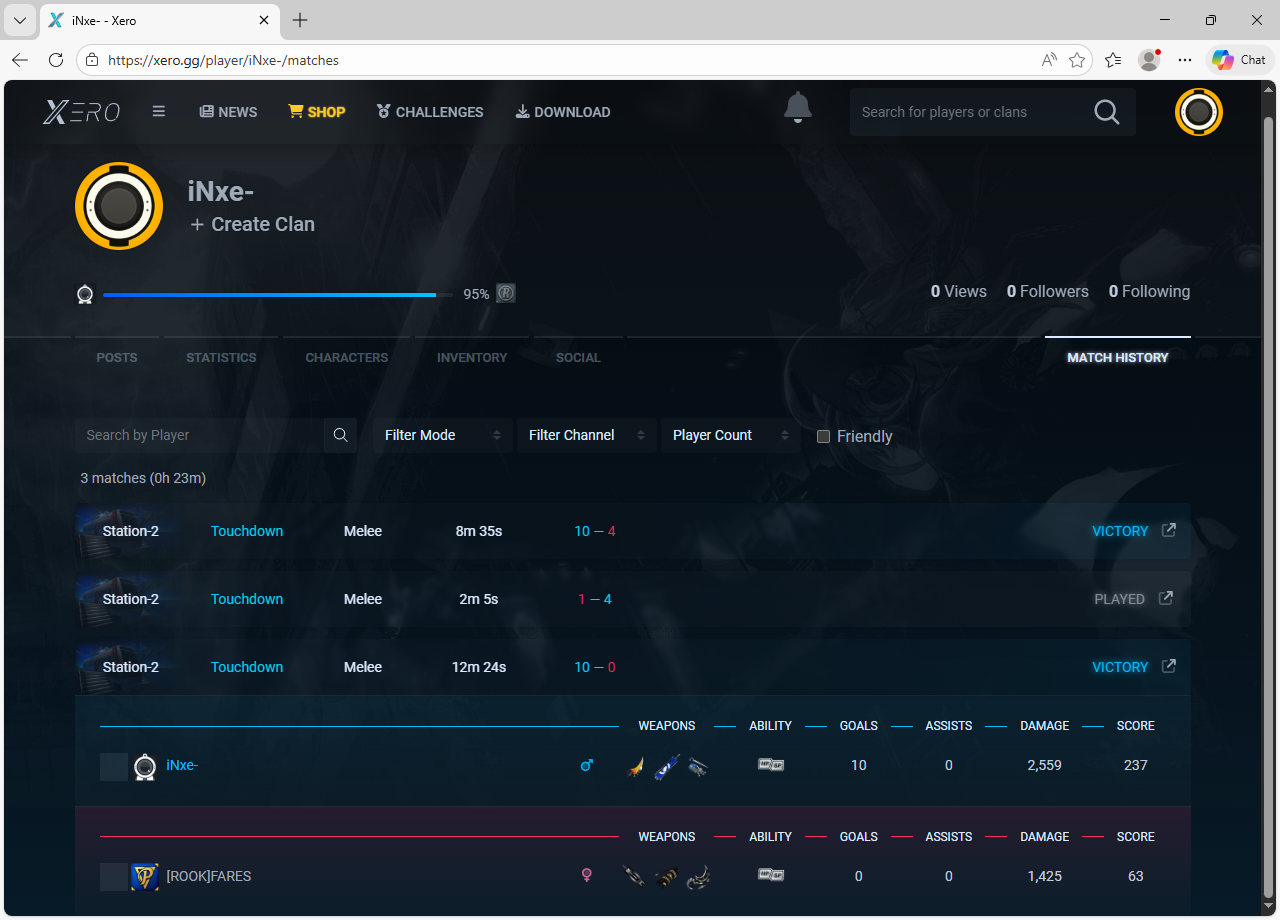1280x920 pixels.
Task: Click the Xero logo
Action: pyautogui.click(x=82, y=112)
